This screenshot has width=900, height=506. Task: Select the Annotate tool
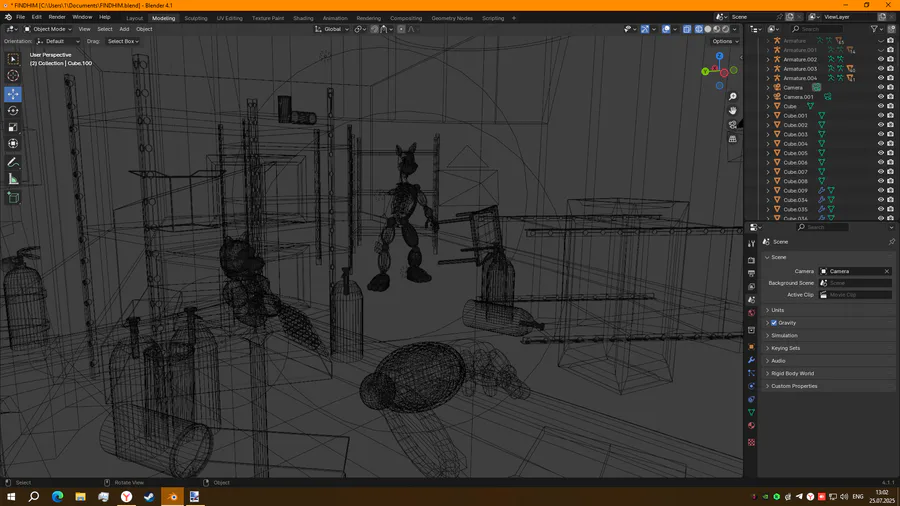(x=13, y=163)
